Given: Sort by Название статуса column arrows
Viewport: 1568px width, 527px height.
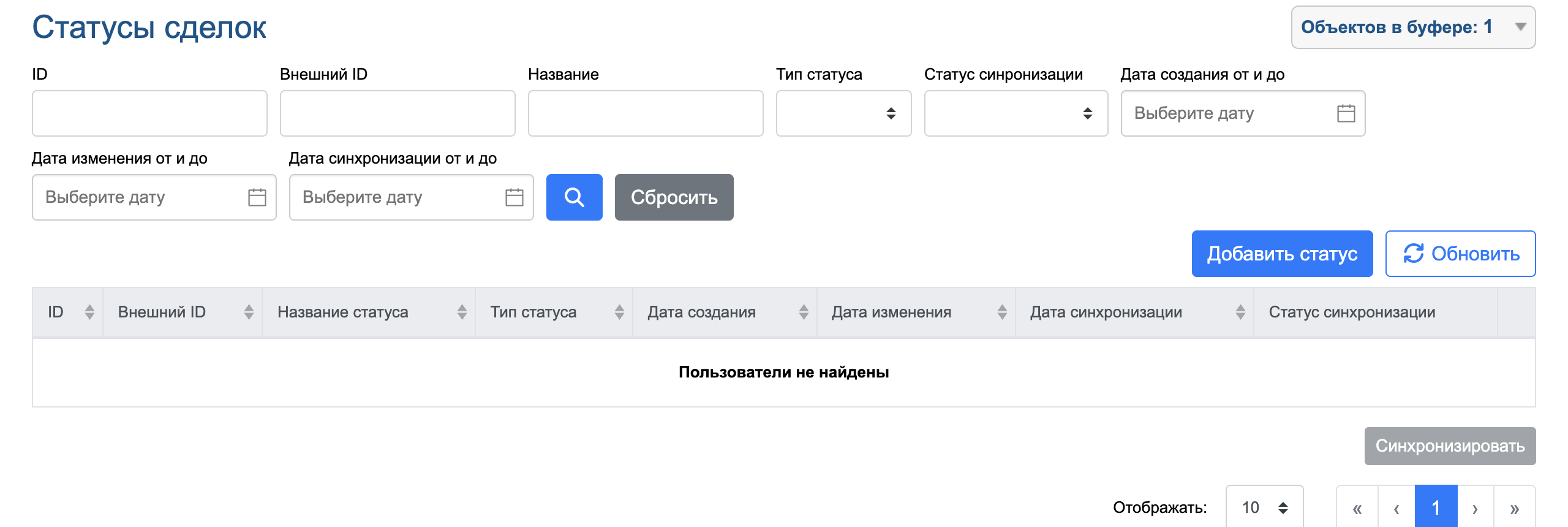Looking at the screenshot, I should (462, 312).
